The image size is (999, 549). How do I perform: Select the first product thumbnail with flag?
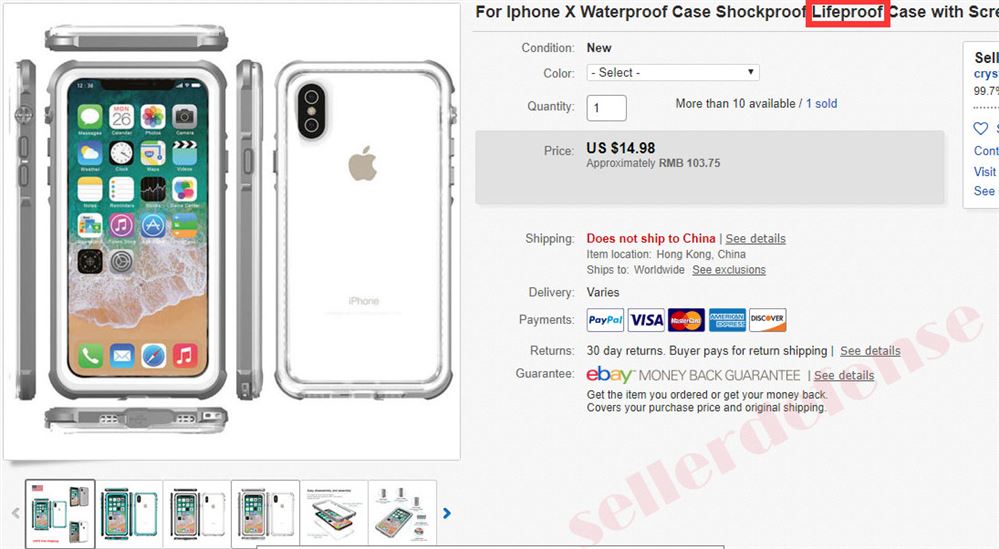(x=60, y=513)
